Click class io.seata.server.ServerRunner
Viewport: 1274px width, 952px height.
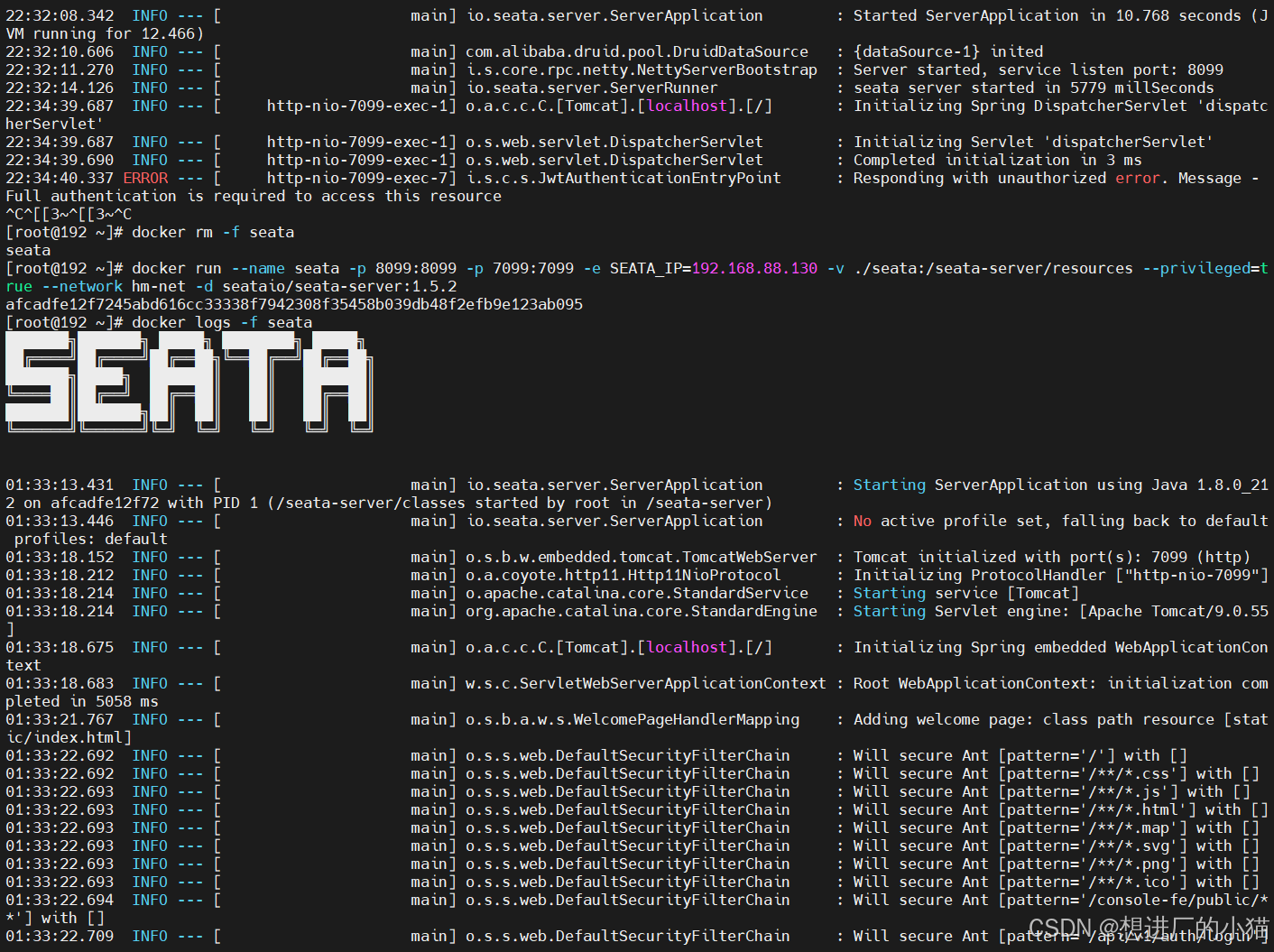pos(592,88)
